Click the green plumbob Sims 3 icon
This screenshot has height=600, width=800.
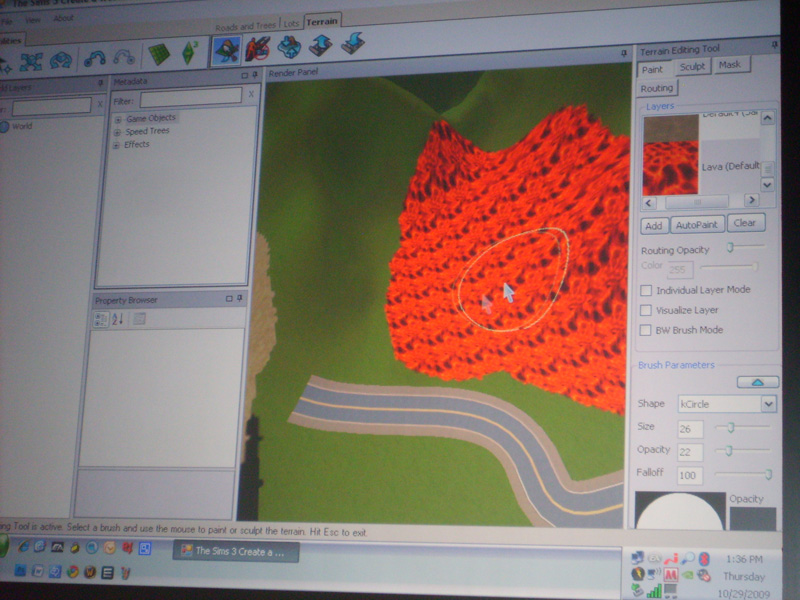click(x=189, y=53)
